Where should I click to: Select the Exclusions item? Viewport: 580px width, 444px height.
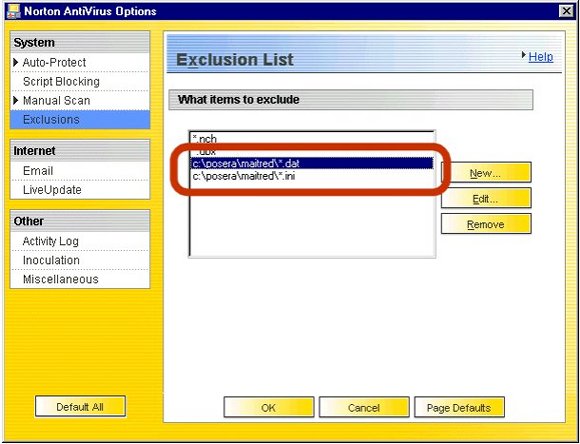pyautogui.click(x=80, y=120)
